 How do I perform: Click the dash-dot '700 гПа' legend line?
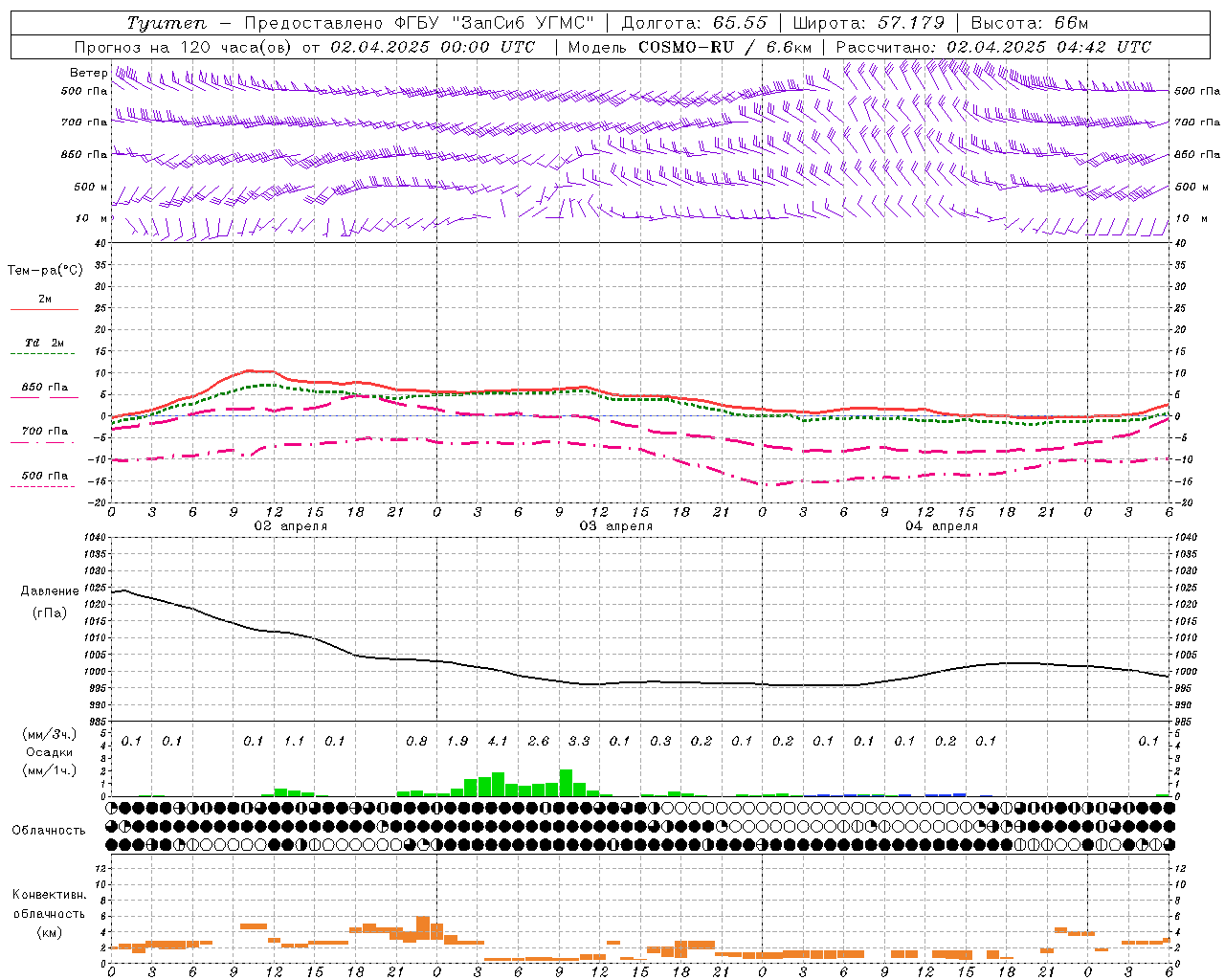point(44,442)
